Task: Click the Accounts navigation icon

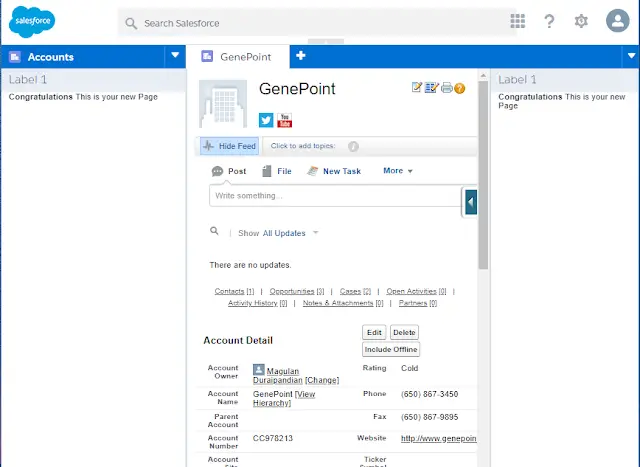Action: (x=15, y=57)
